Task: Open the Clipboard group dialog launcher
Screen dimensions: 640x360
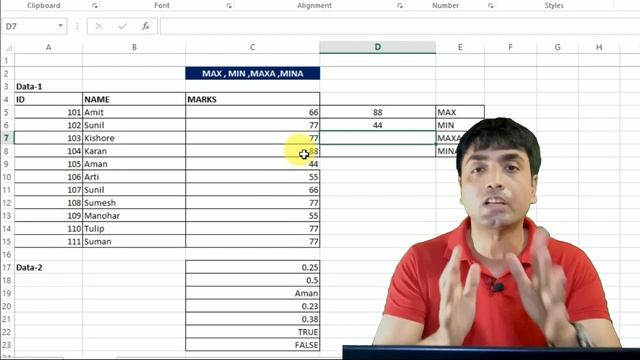Action: point(95,6)
